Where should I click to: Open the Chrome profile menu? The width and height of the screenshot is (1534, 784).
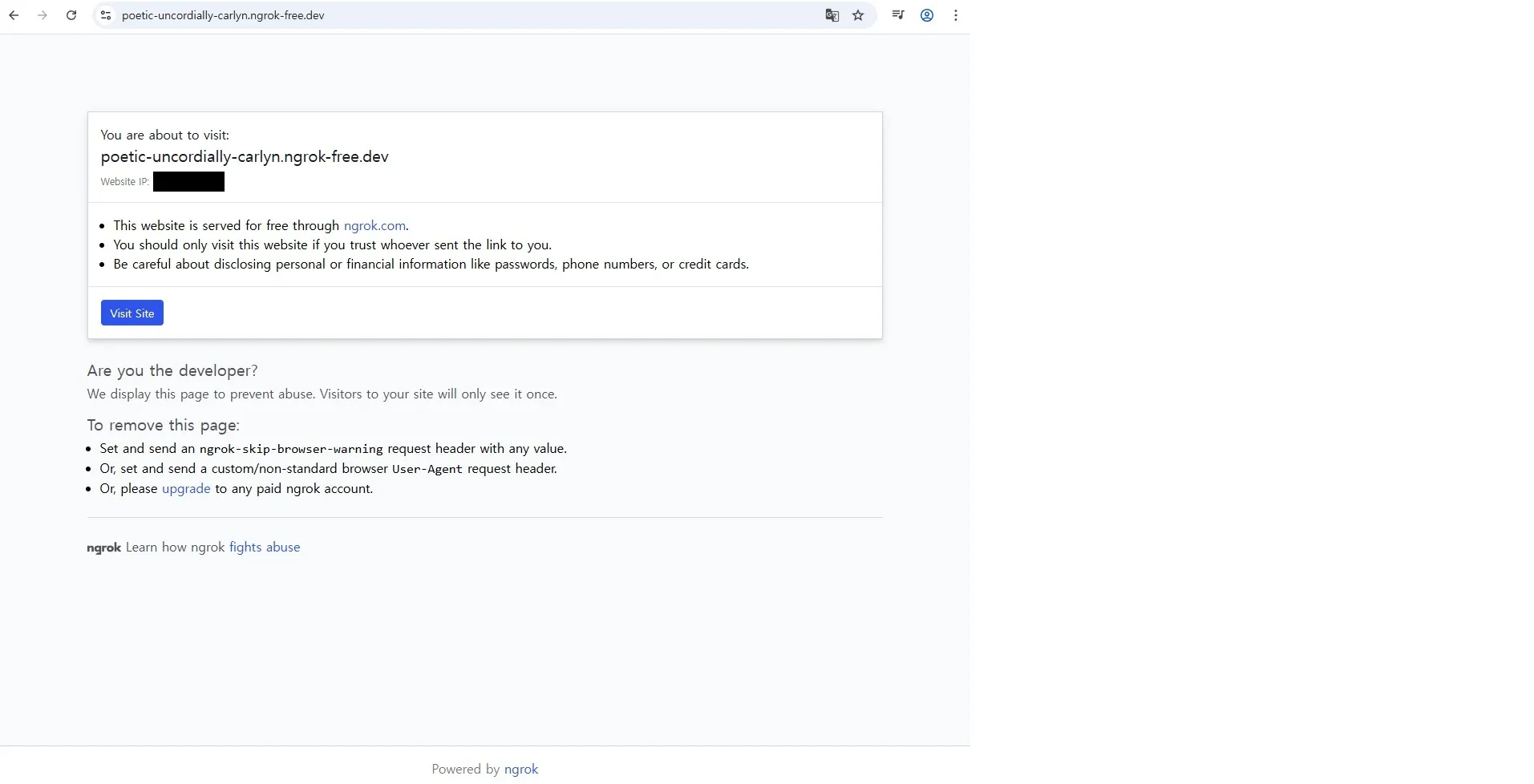click(927, 15)
